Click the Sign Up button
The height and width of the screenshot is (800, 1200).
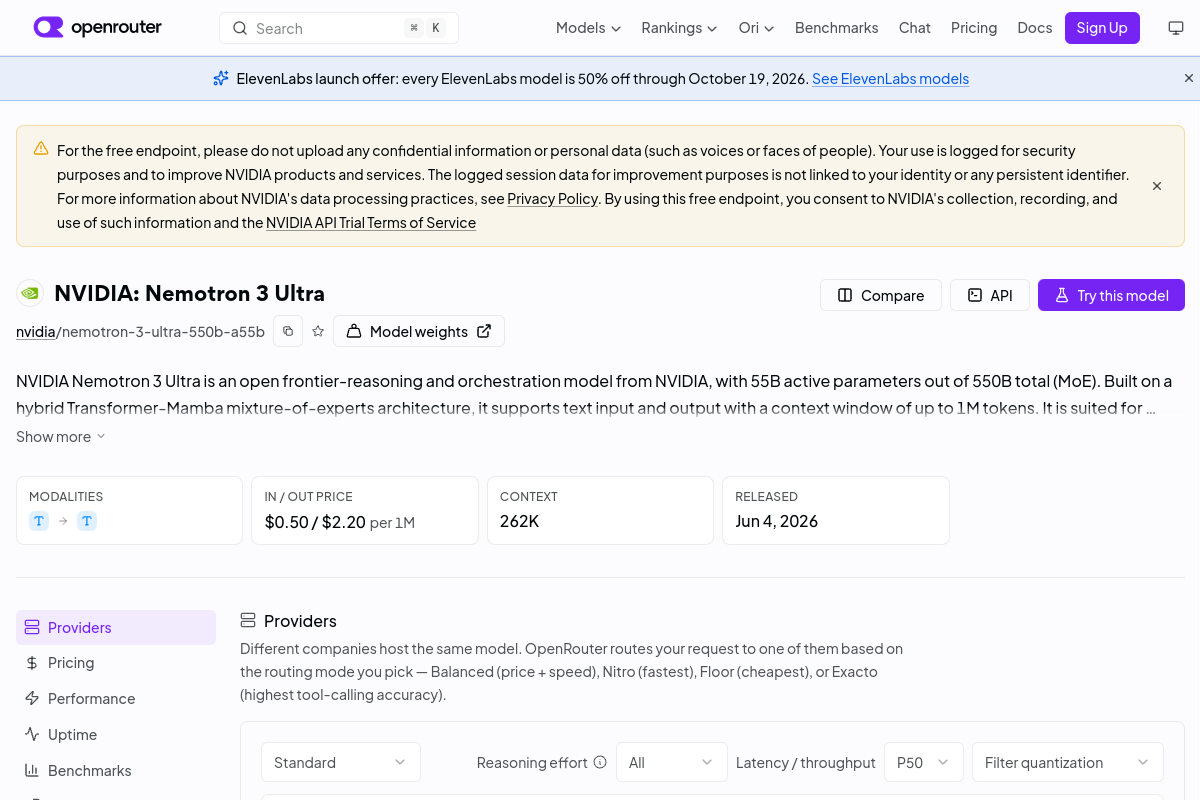(1102, 28)
